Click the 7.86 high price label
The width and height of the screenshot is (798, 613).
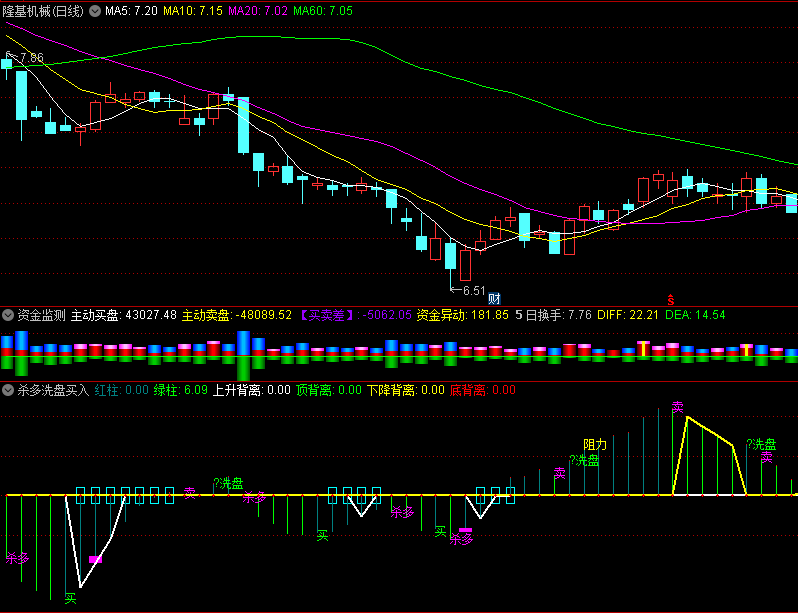tap(32, 58)
